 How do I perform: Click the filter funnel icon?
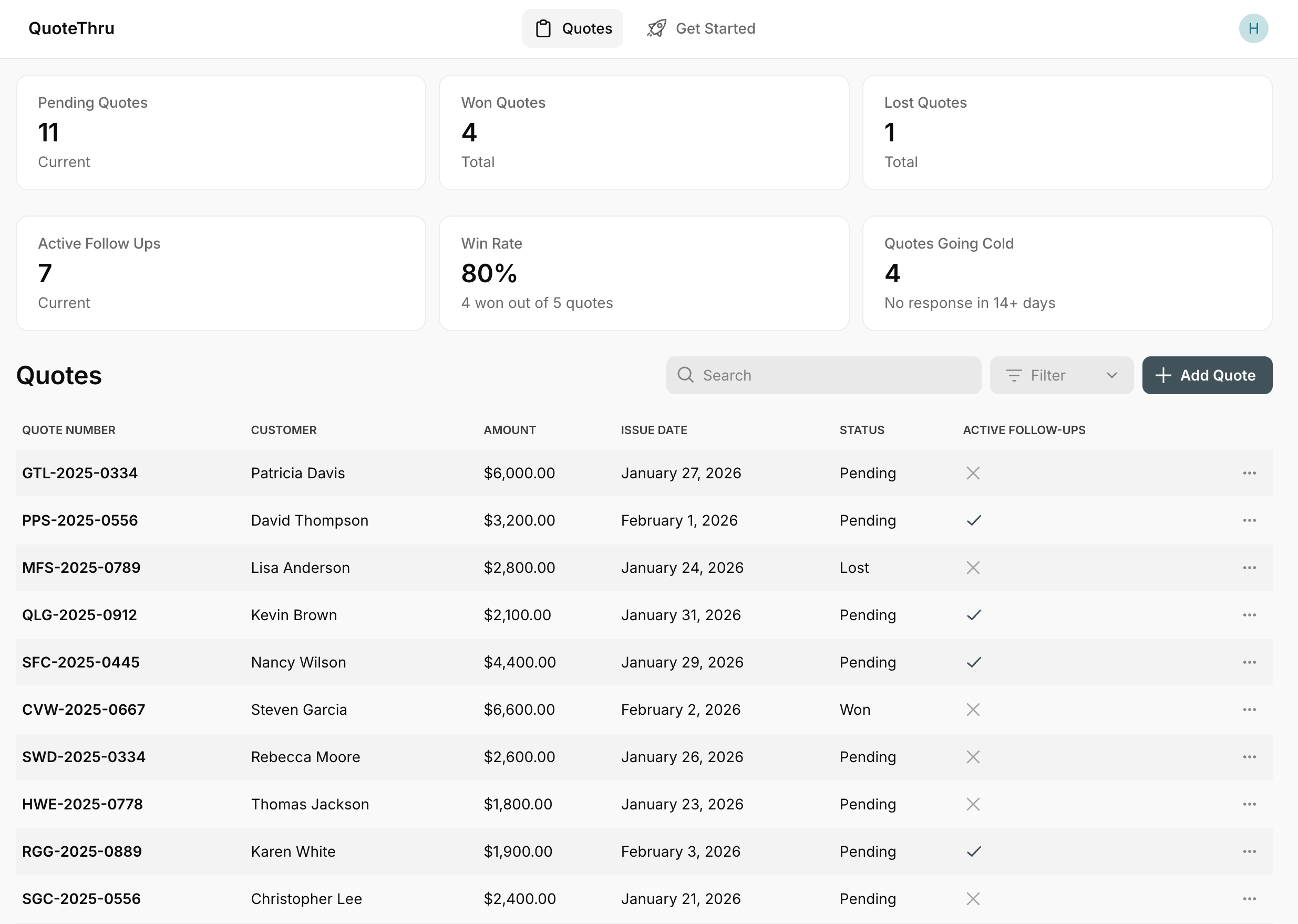tap(1015, 375)
